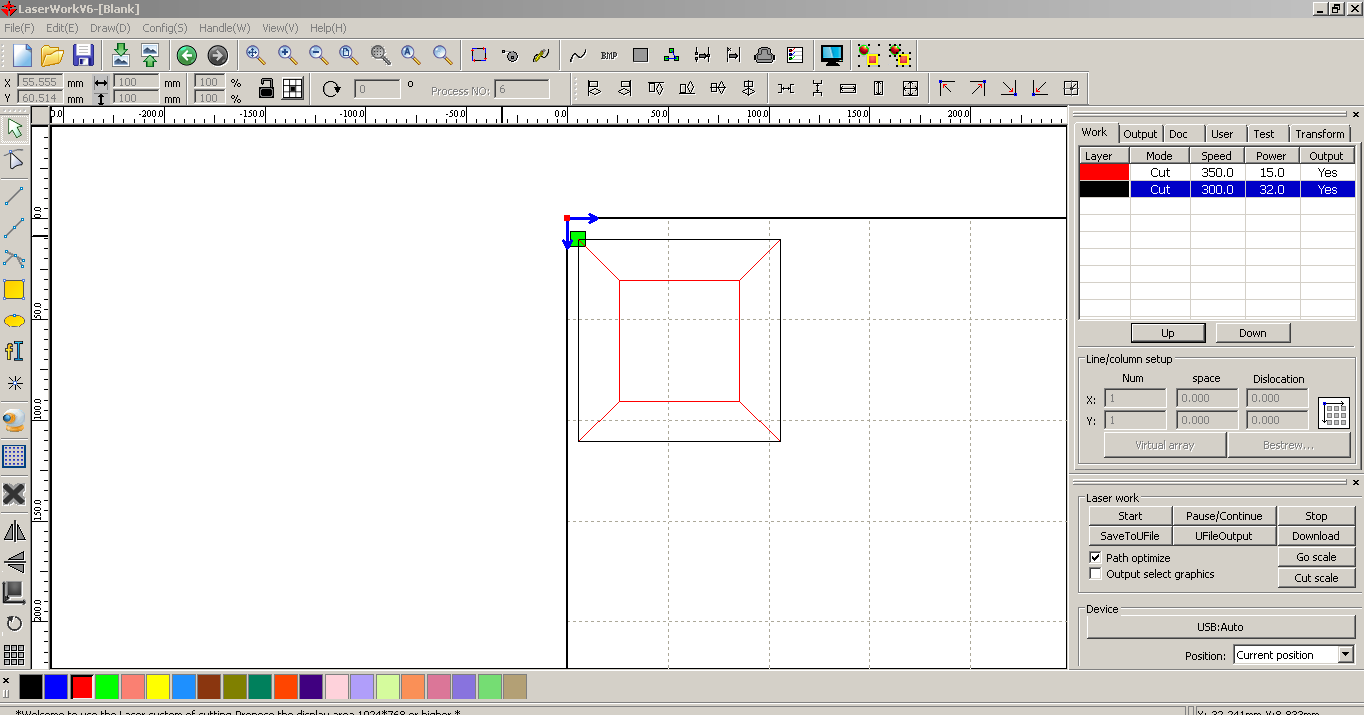Click the Download button
Viewport: 1364px width, 715px height.
[1316, 536]
